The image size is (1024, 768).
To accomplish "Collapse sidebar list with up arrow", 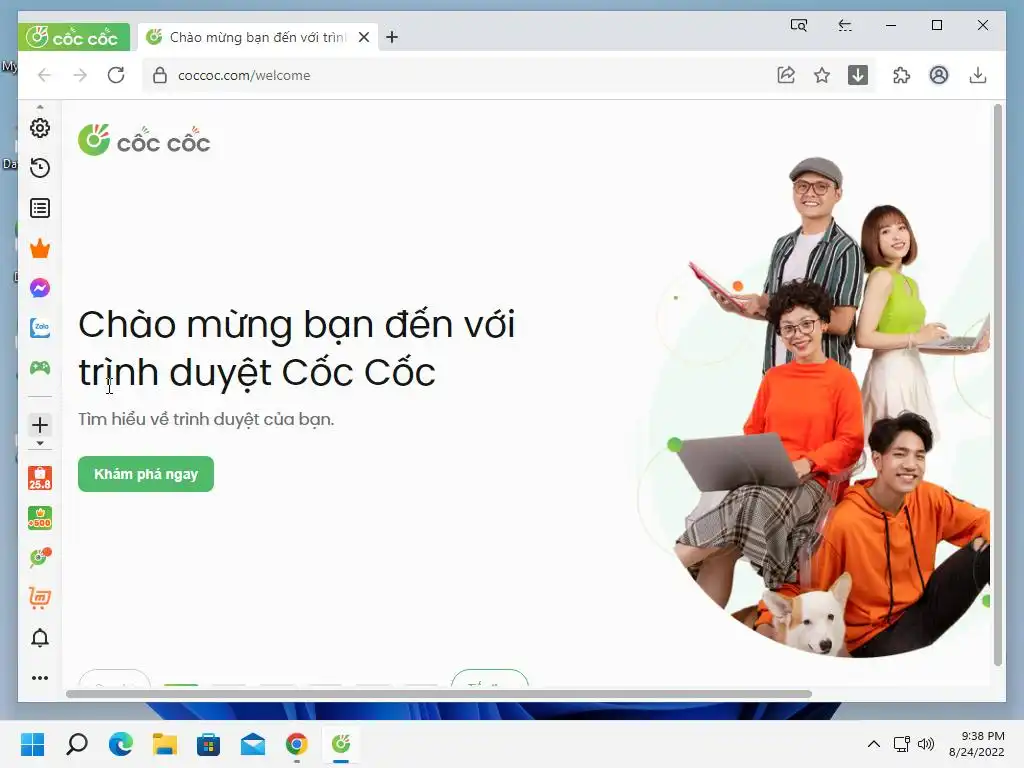I will tap(40, 106).
